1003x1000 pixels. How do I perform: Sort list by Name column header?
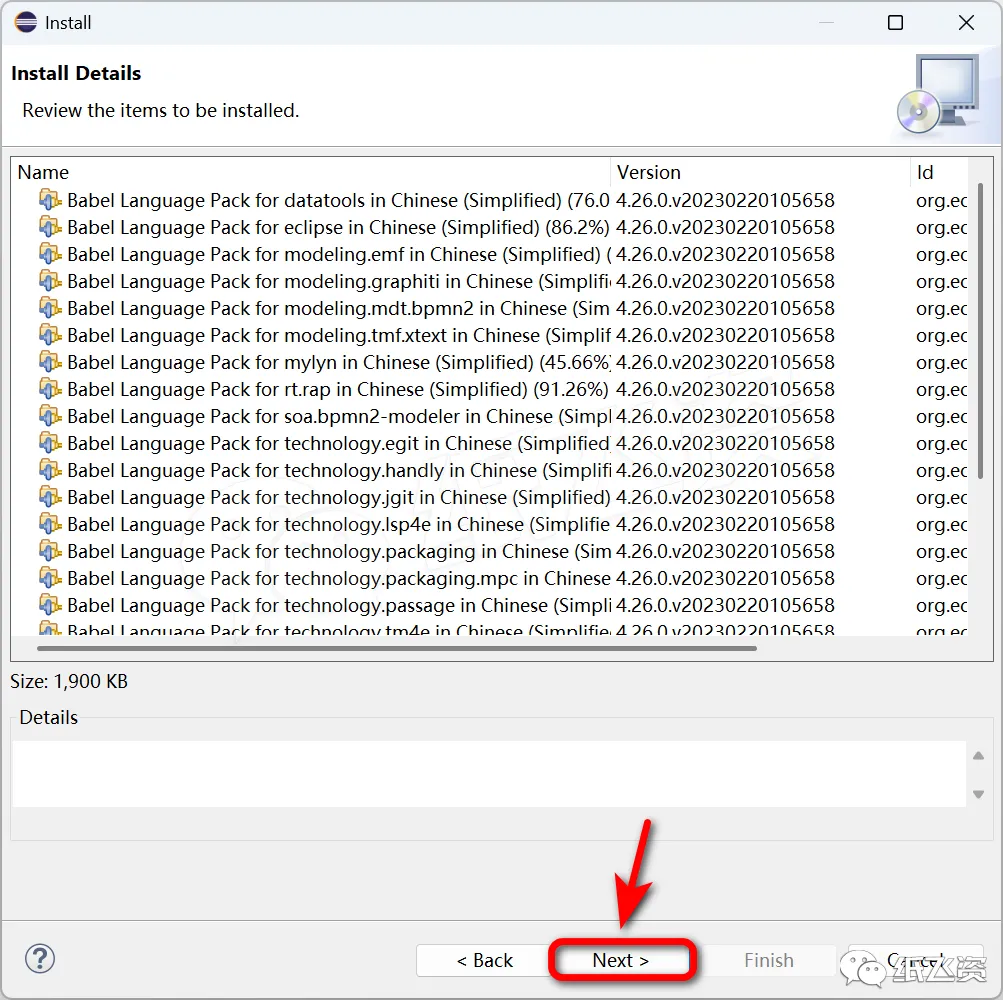click(311, 172)
